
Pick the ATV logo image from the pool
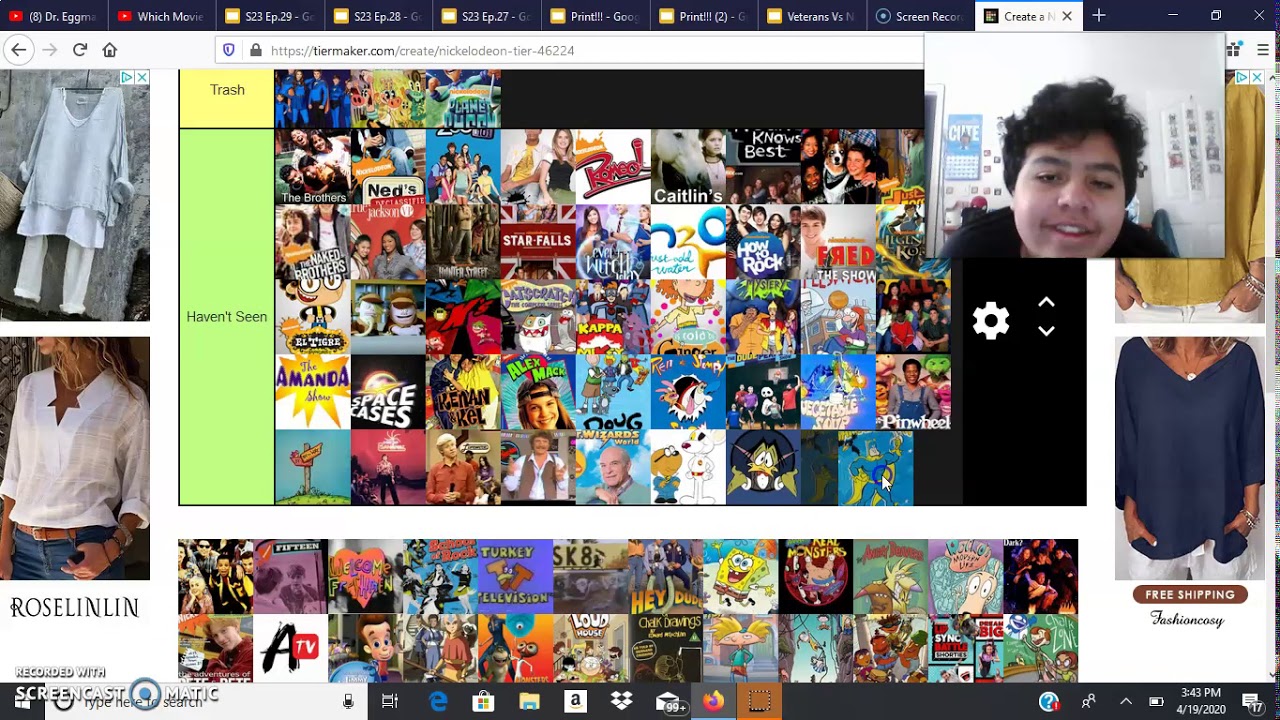click(290, 648)
